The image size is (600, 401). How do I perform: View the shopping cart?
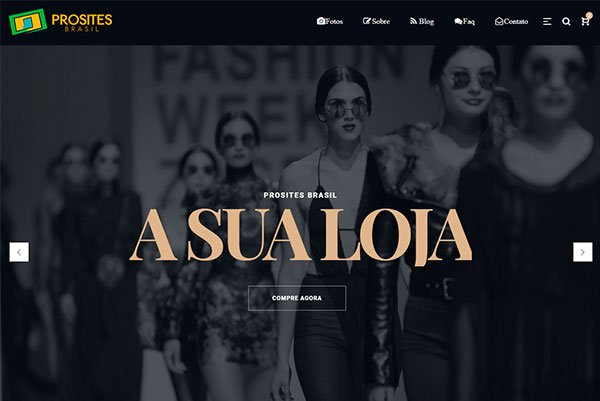(x=585, y=22)
